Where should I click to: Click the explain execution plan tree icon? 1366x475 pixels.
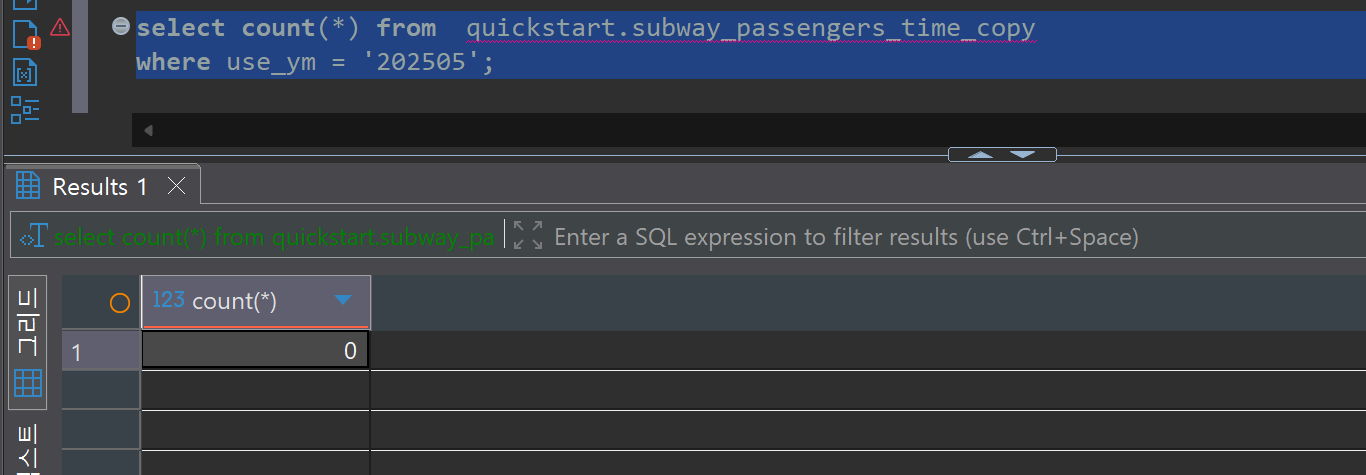25,110
